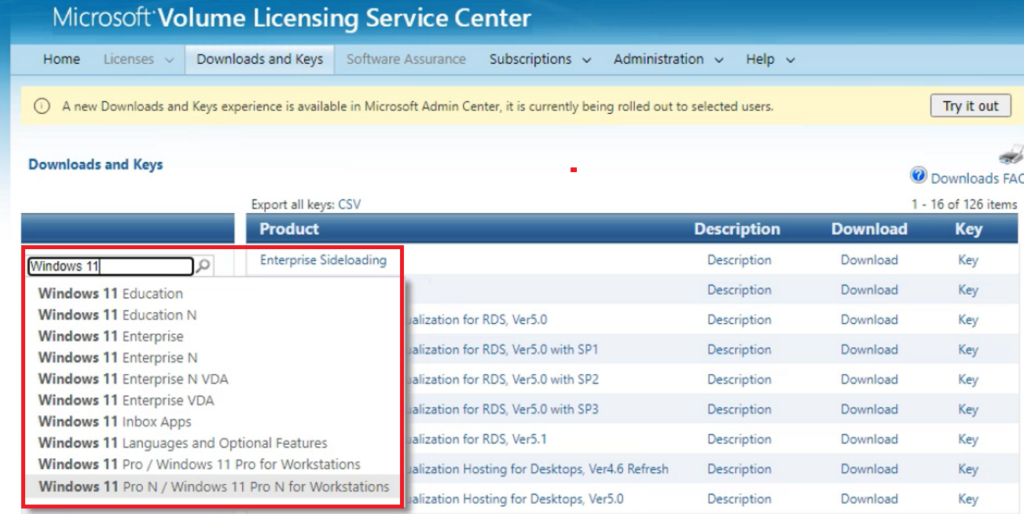
Task: Select Windows 11 Pro / Pro for Workstations suggestion
Action: click(x=199, y=464)
